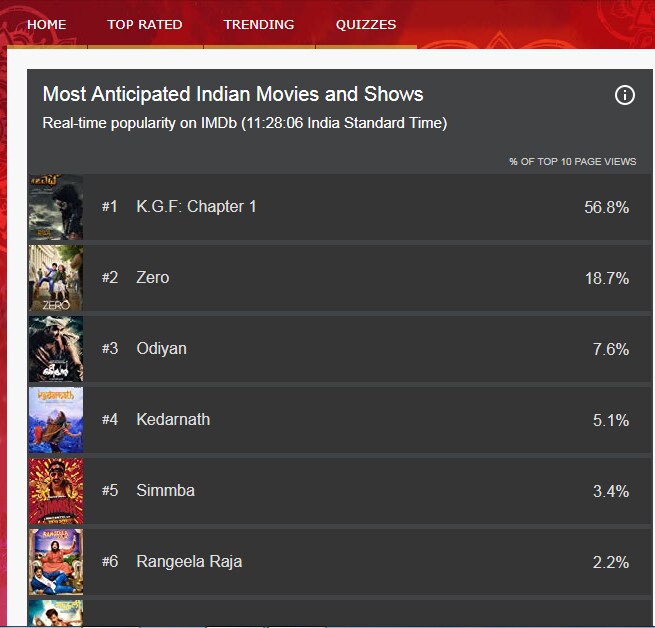
Task: Click the partially visible seventh movie poster
Action: click(x=56, y=613)
